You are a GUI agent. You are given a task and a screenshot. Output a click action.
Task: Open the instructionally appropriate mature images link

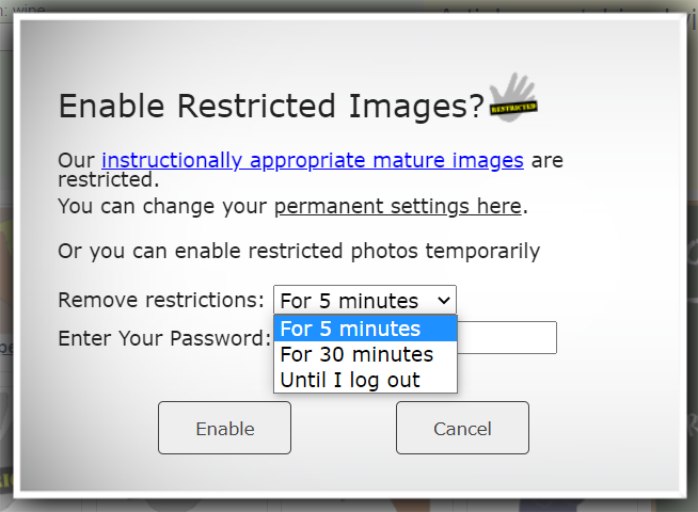coord(312,160)
